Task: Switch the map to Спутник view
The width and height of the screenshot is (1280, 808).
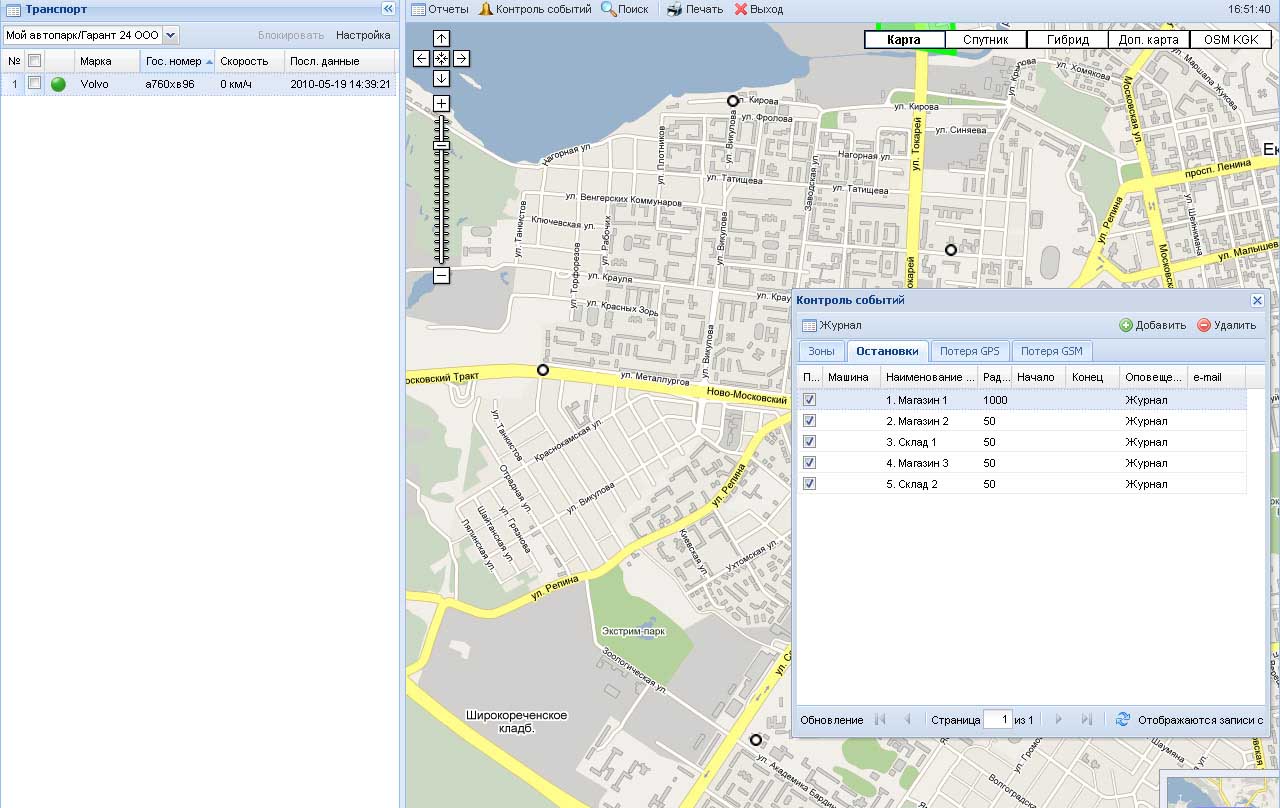Action: pos(985,40)
